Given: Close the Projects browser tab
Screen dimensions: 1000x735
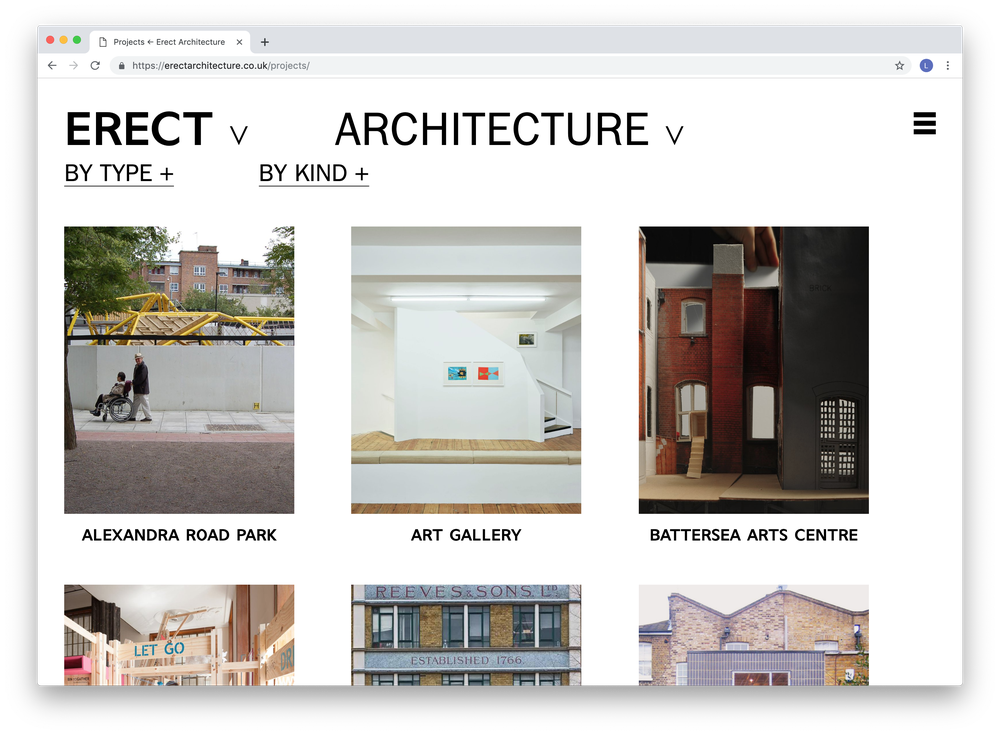Looking at the screenshot, I should click(239, 42).
